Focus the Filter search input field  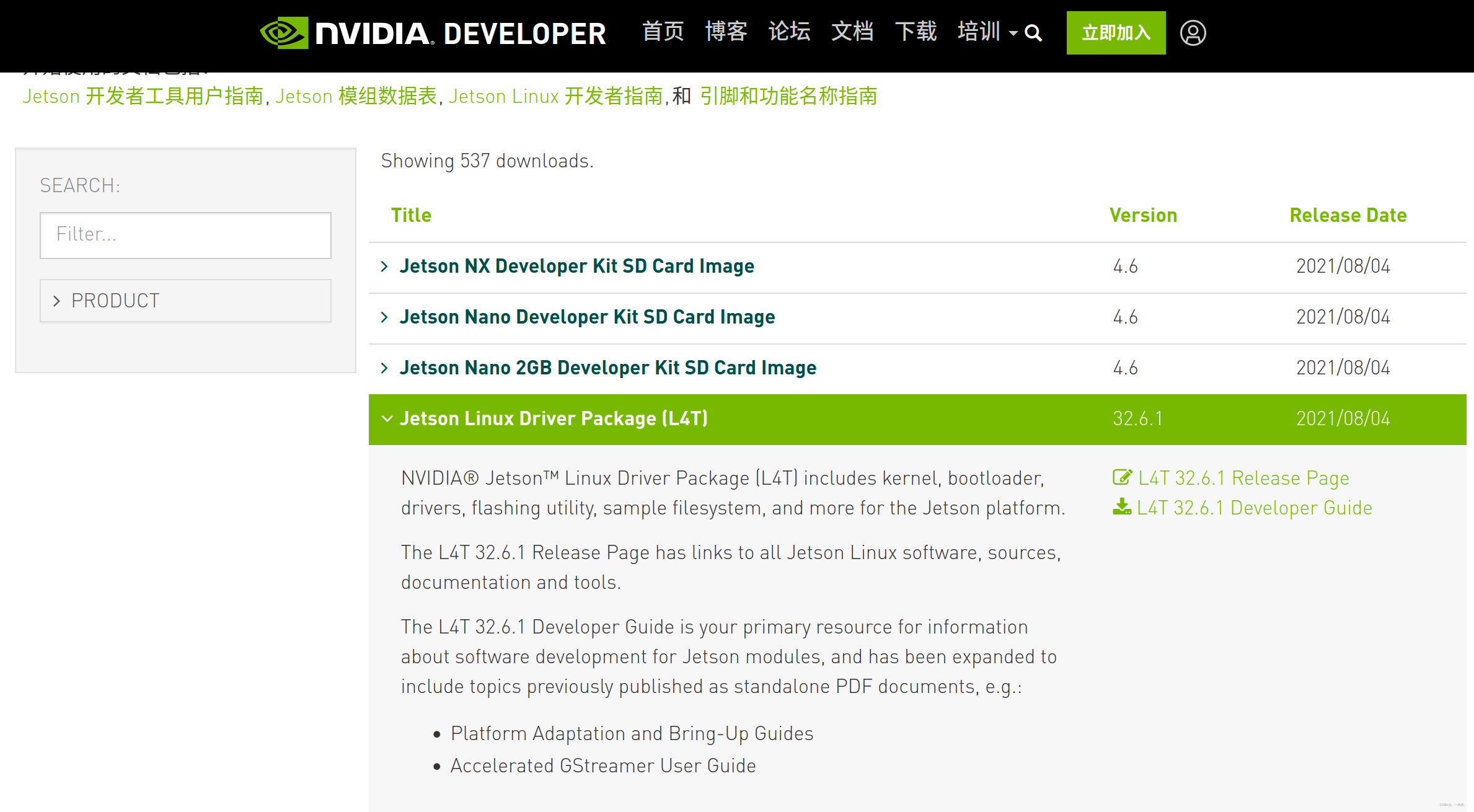(185, 236)
